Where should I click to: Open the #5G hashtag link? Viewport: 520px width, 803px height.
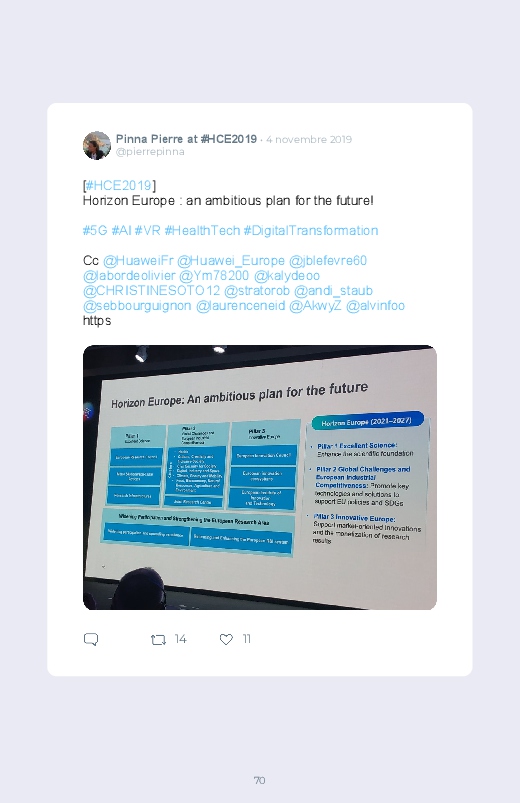point(95,230)
